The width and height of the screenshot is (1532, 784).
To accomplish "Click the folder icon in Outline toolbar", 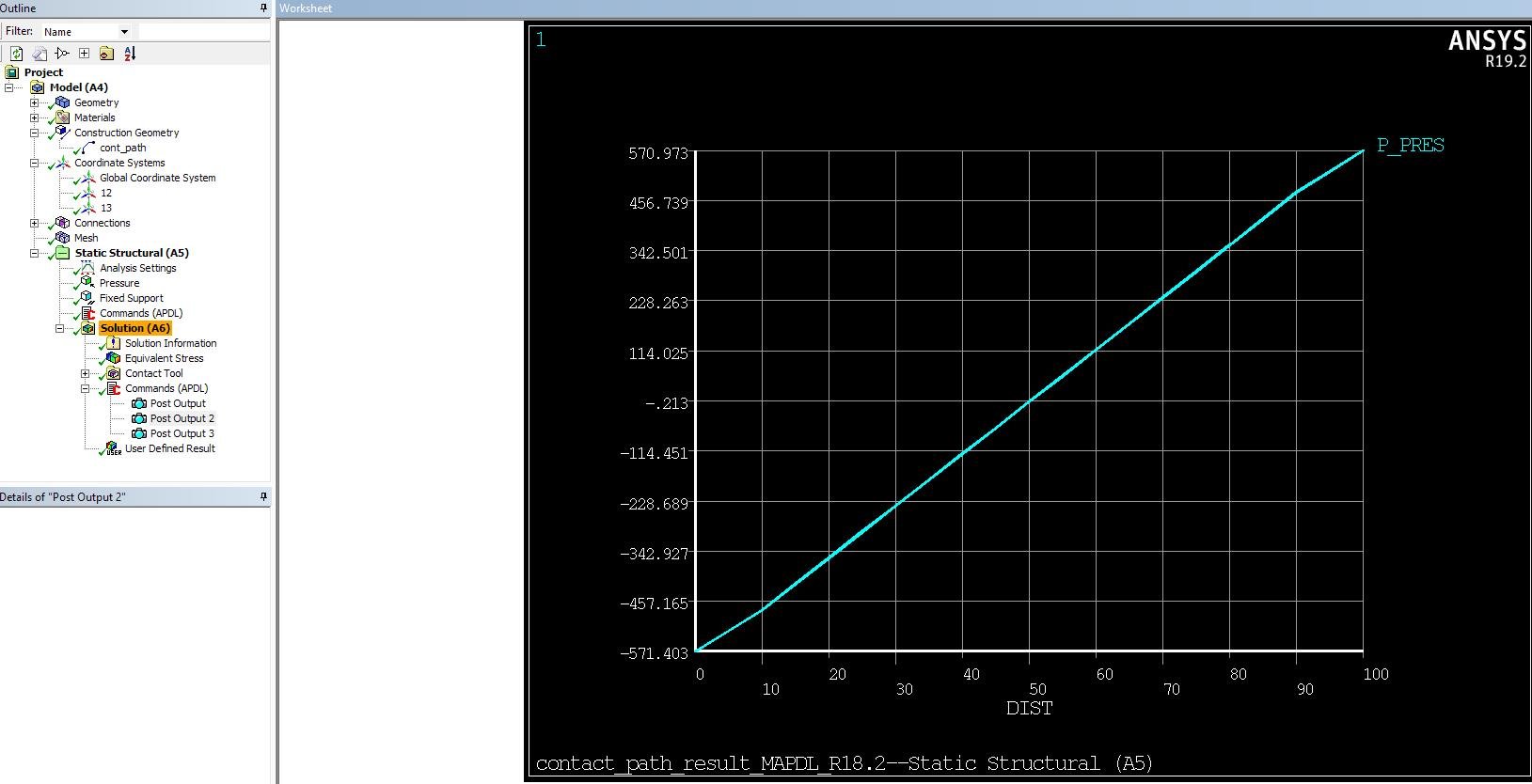I will [106, 54].
